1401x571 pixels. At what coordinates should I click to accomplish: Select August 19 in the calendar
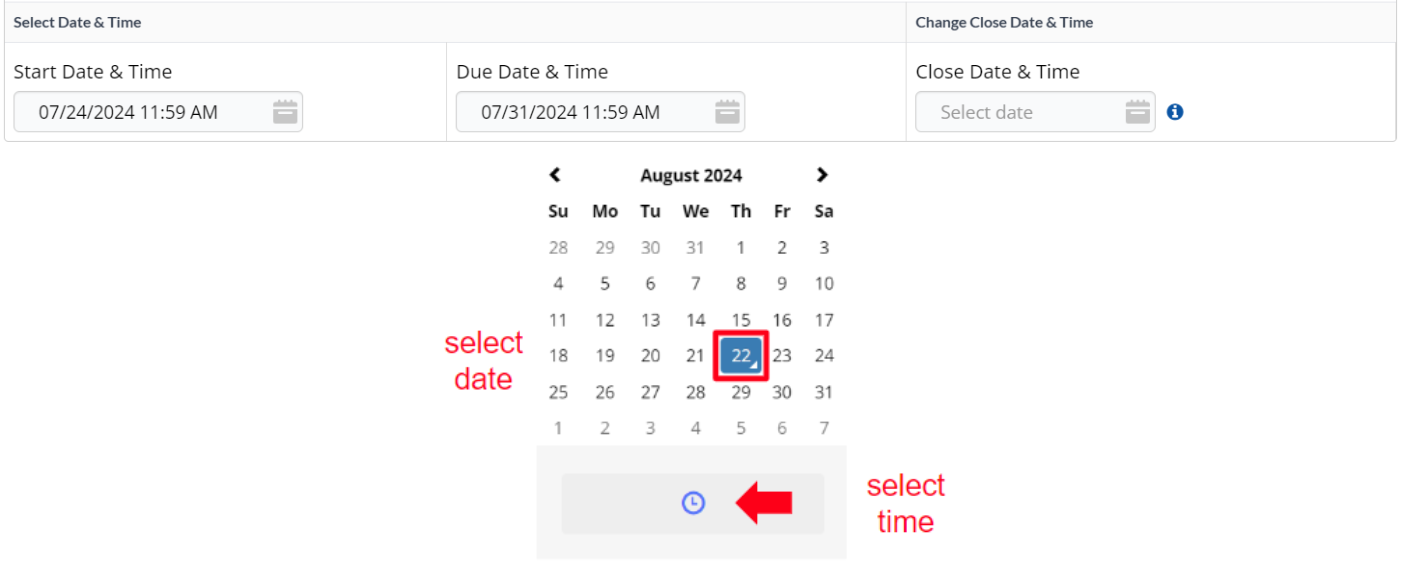point(605,356)
